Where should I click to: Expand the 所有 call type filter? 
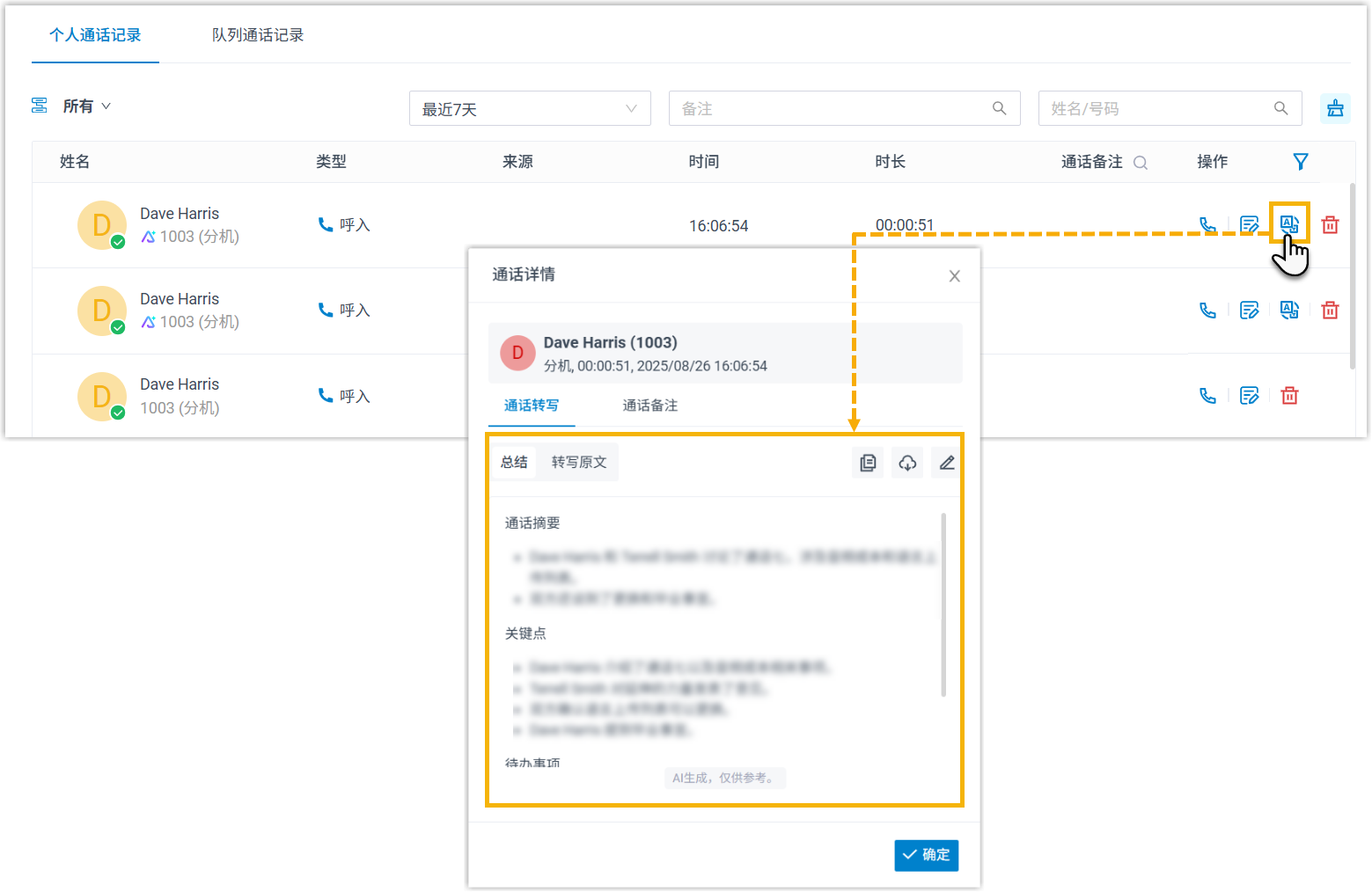tap(86, 106)
